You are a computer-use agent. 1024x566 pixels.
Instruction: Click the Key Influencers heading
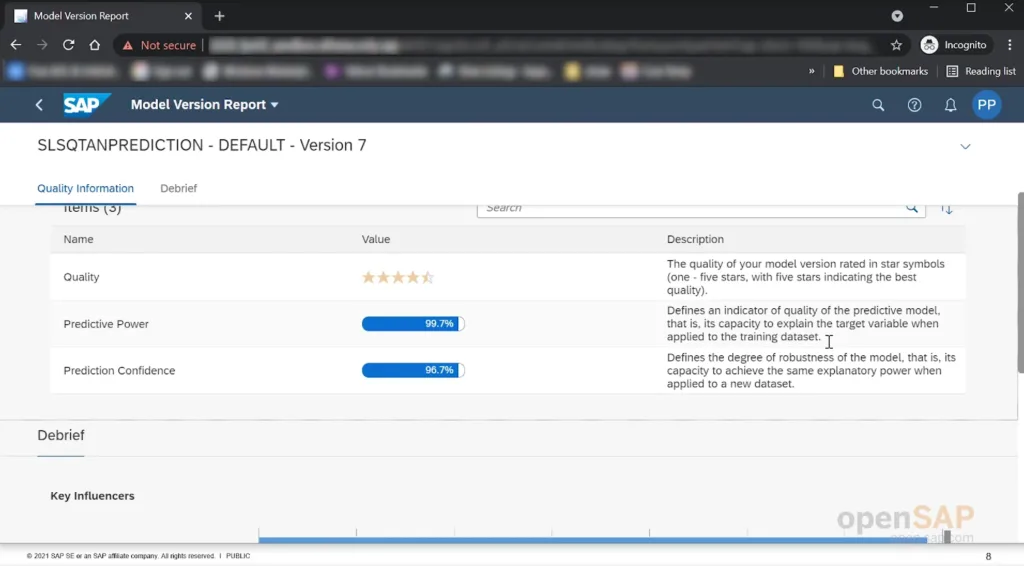[x=92, y=496]
